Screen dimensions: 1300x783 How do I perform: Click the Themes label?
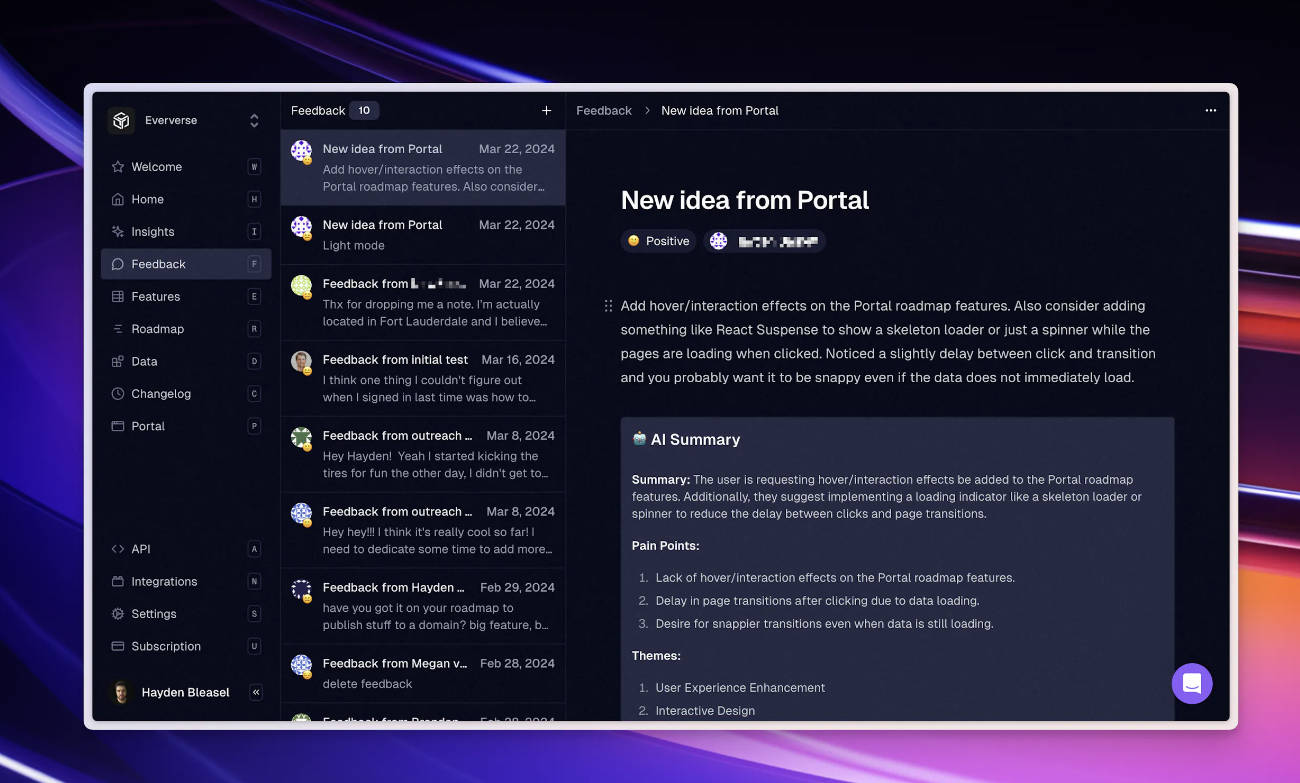(x=656, y=656)
